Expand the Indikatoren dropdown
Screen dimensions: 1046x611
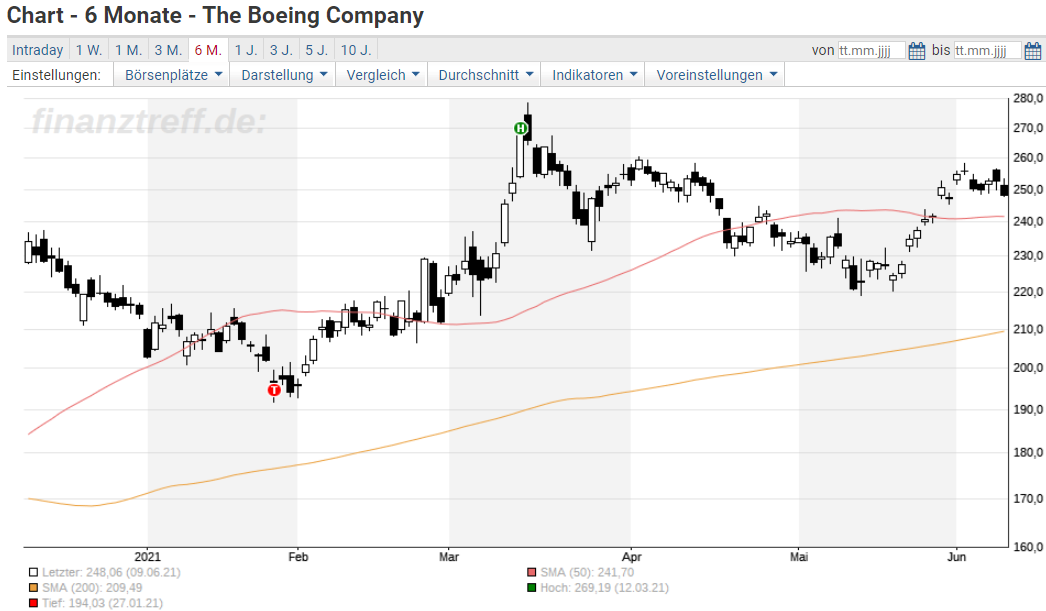pyautogui.click(x=594, y=75)
